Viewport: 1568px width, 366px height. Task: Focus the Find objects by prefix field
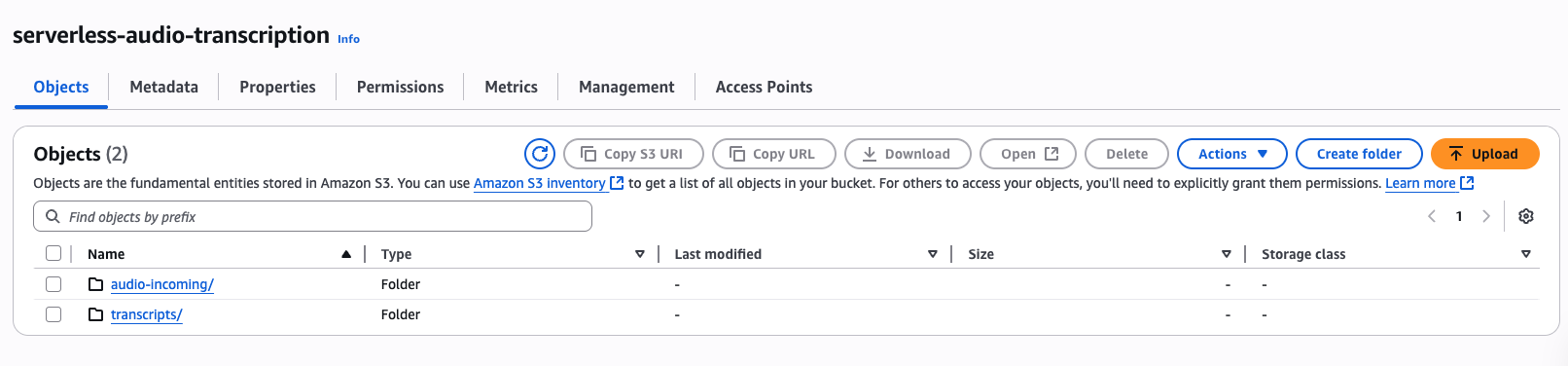click(x=312, y=216)
